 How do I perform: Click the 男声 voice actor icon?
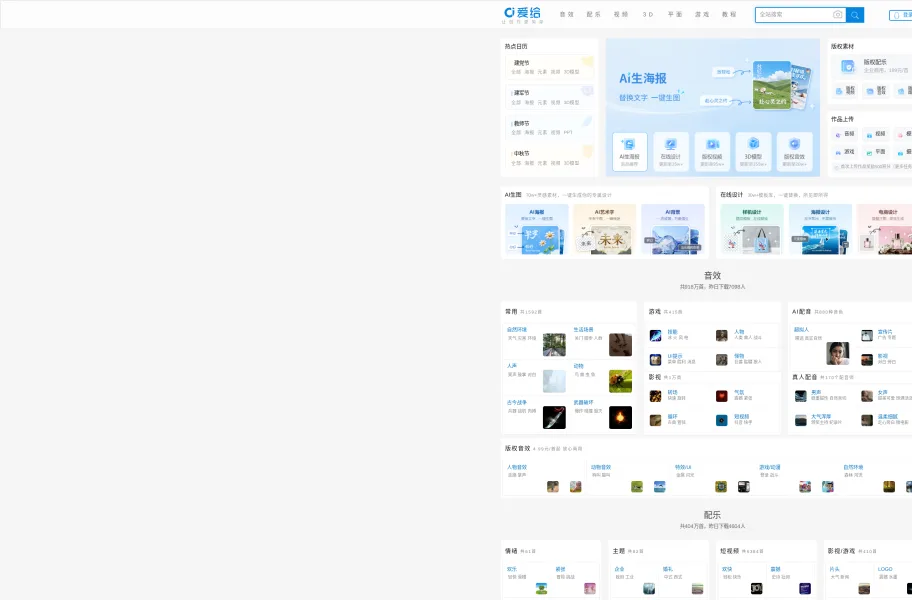click(801, 396)
